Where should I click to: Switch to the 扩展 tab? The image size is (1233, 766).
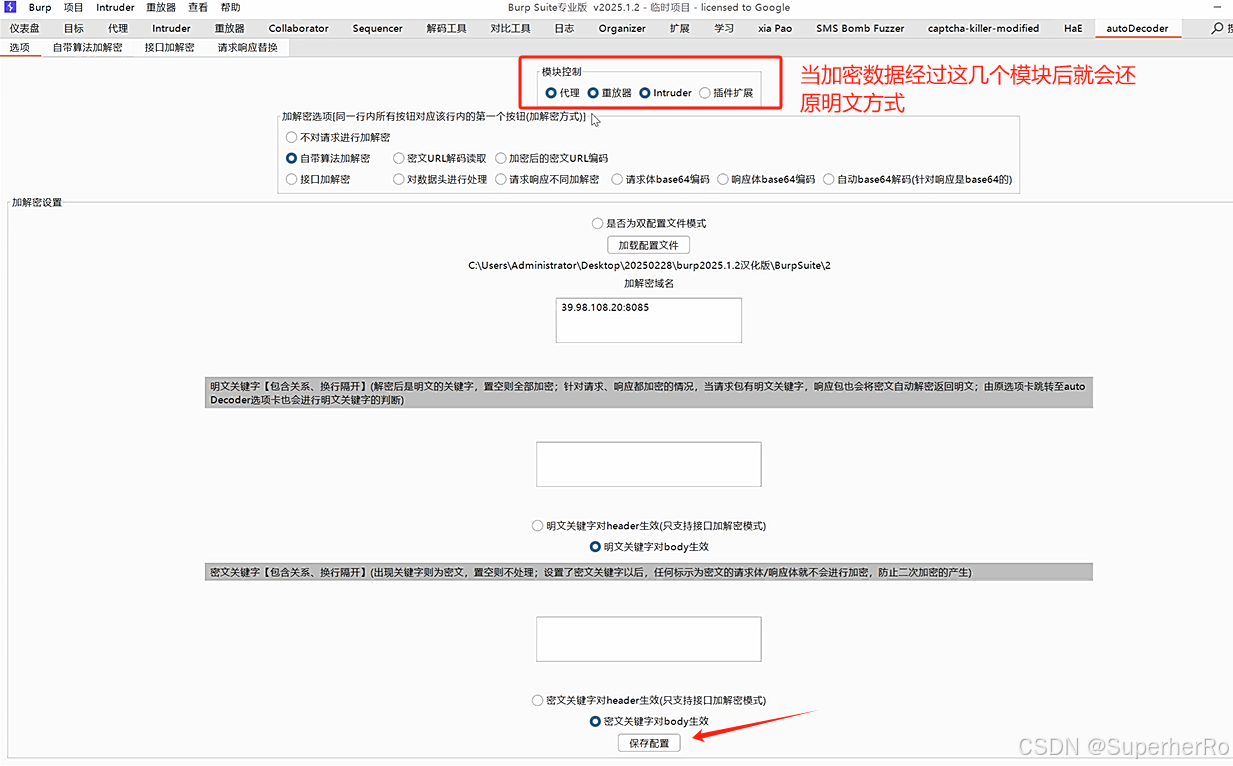[x=680, y=28]
